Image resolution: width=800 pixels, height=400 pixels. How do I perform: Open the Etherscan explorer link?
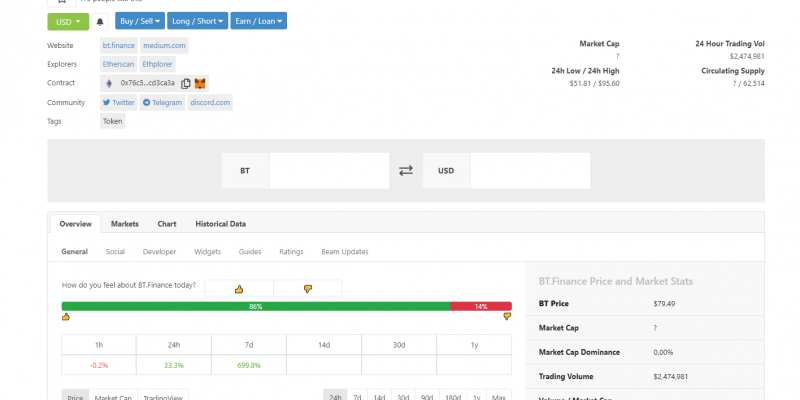pyautogui.click(x=118, y=64)
